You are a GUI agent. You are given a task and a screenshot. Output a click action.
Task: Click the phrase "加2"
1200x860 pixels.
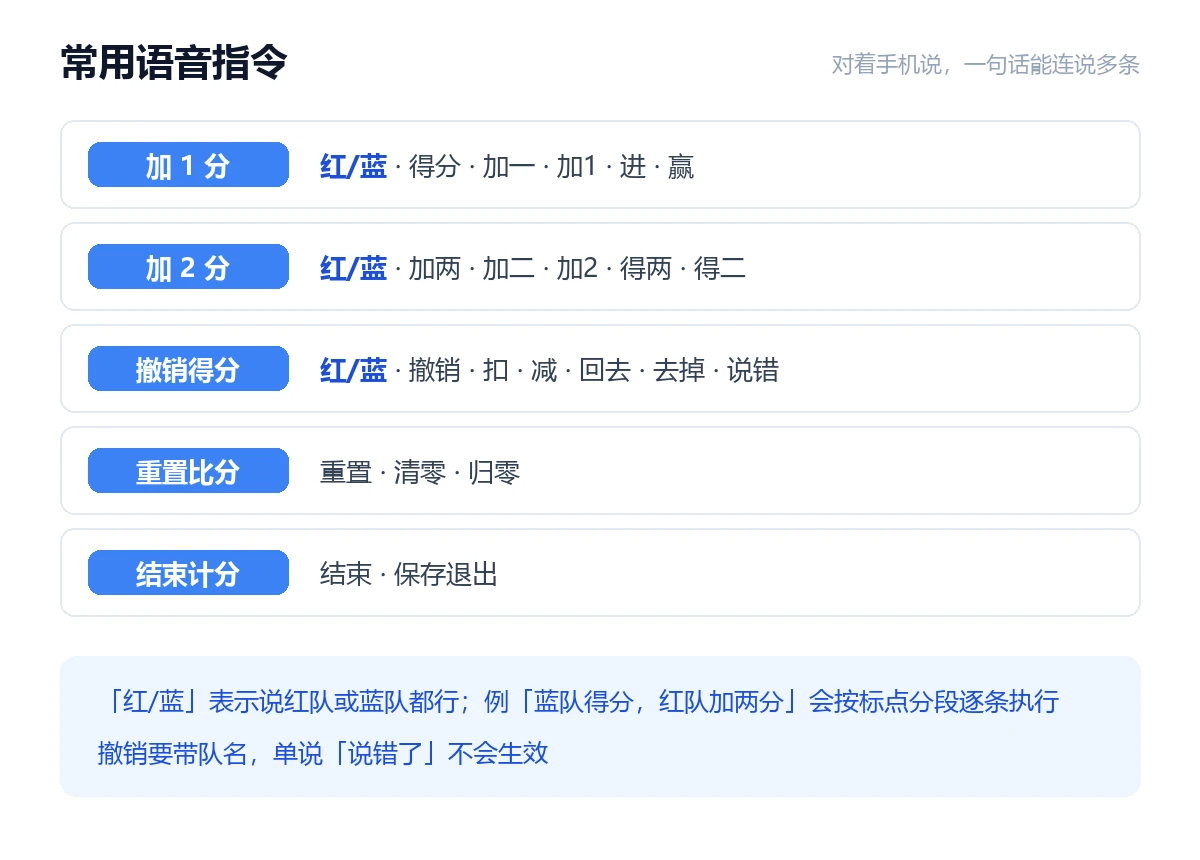577,268
